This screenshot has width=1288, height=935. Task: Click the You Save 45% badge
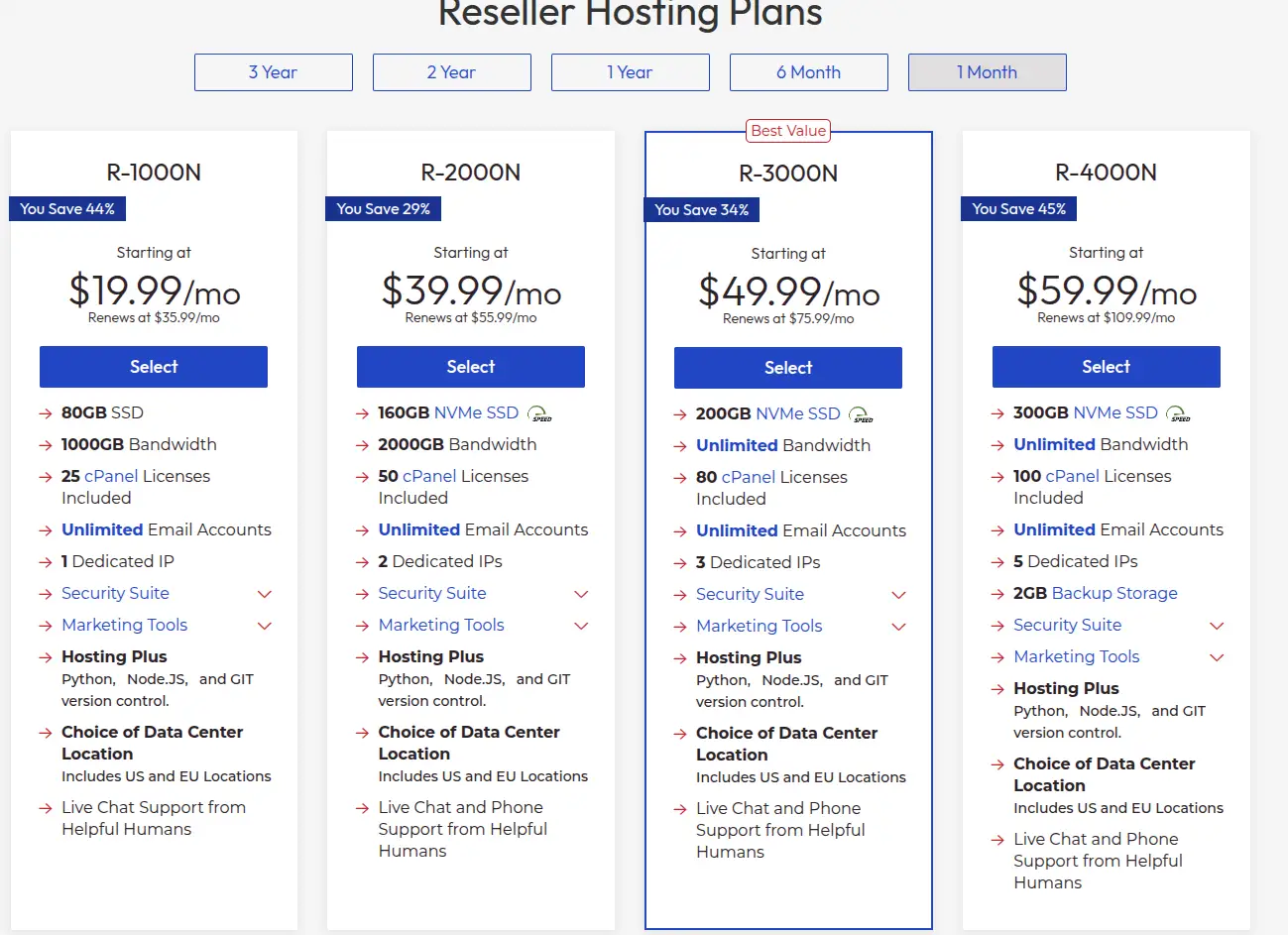pos(1019,209)
